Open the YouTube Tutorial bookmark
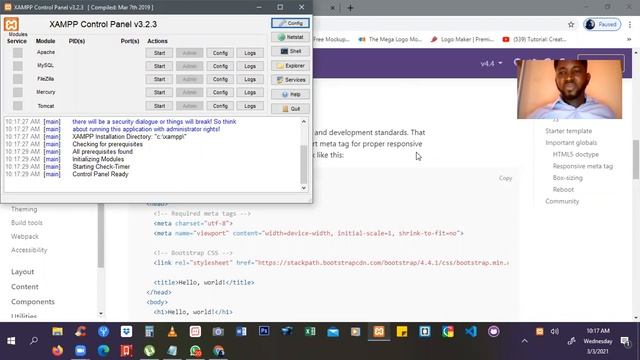Viewport: 640px width, 360px height. [534, 40]
